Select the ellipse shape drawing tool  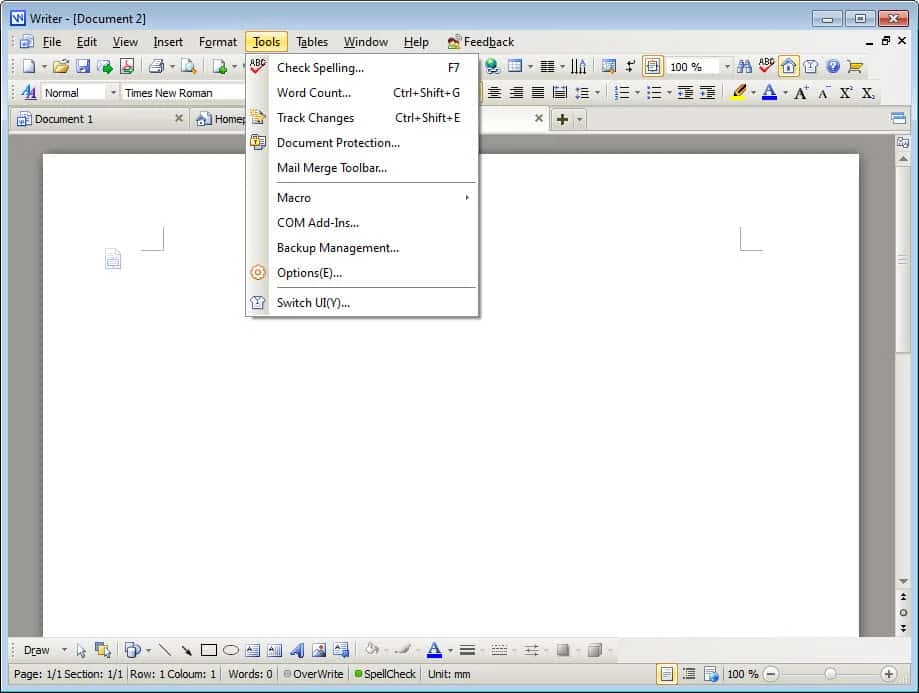(x=230, y=650)
